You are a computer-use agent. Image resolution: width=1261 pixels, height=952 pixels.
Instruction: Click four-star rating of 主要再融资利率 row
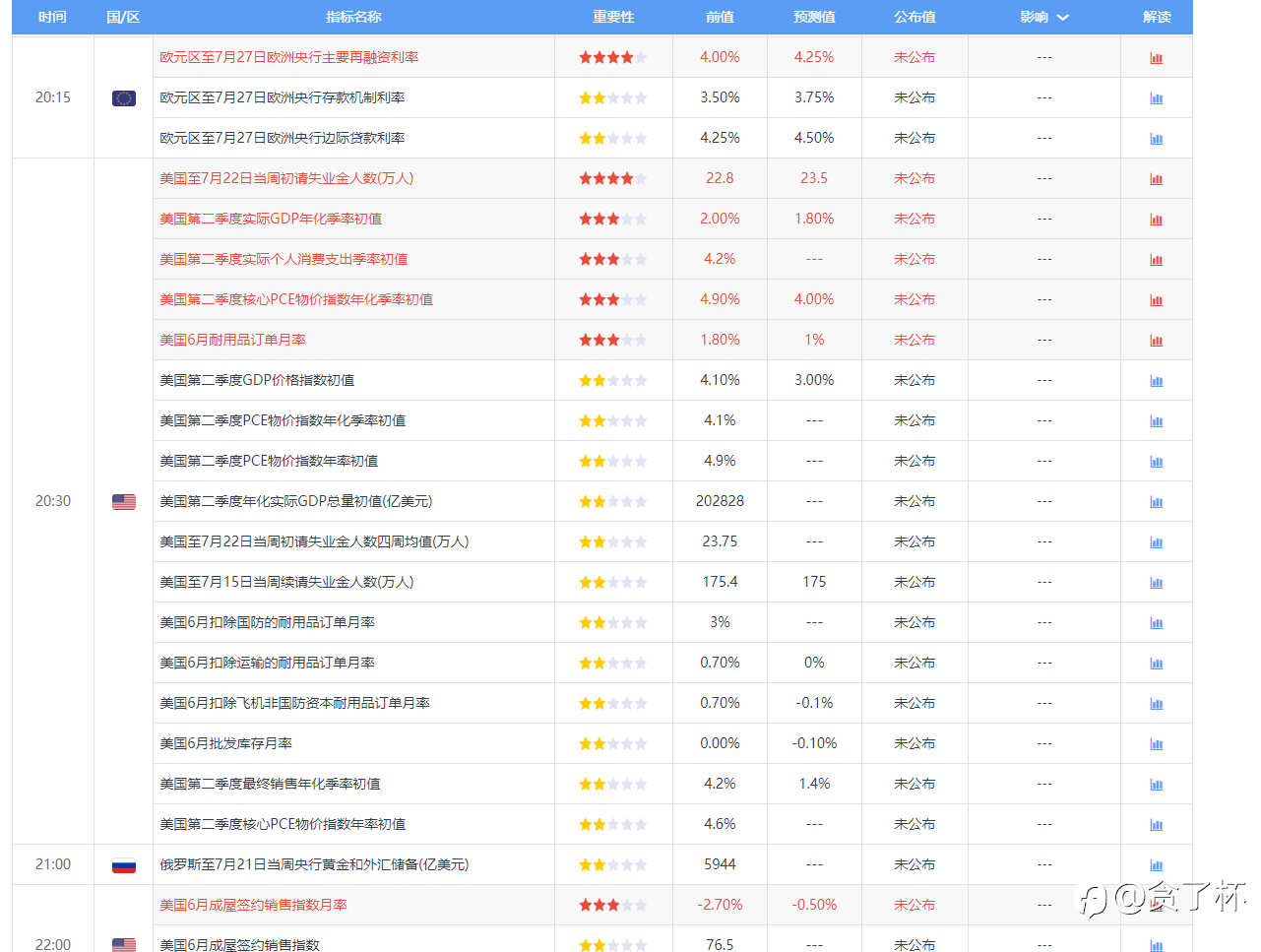point(613,58)
